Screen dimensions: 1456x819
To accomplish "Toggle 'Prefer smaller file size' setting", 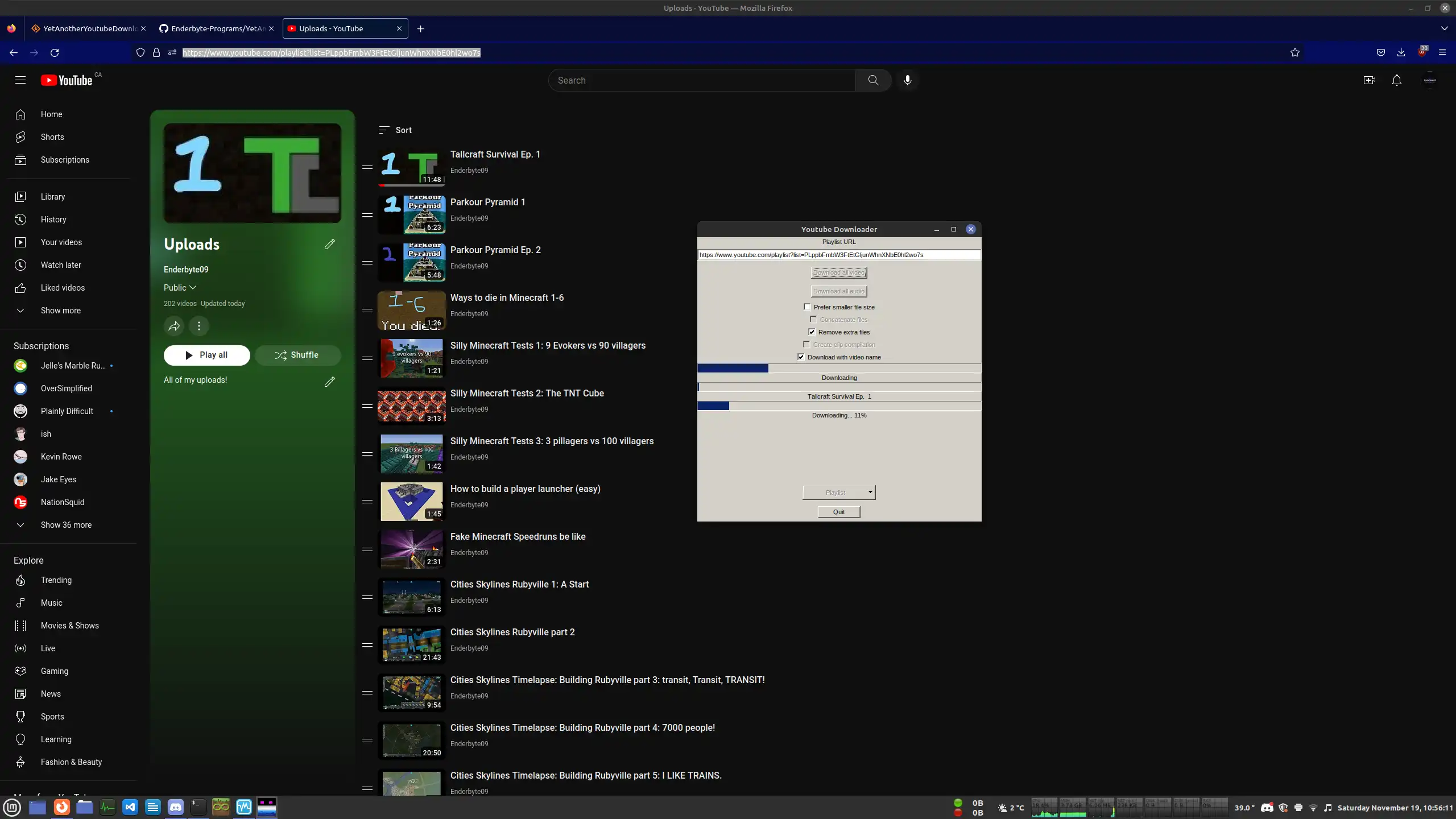I will click(807, 307).
